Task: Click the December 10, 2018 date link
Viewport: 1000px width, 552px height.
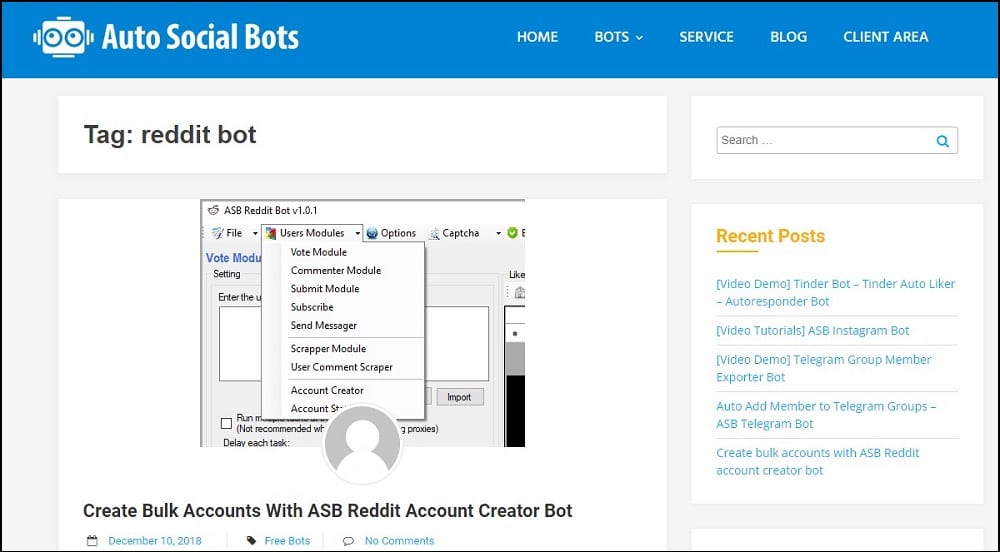Action: [x=155, y=541]
